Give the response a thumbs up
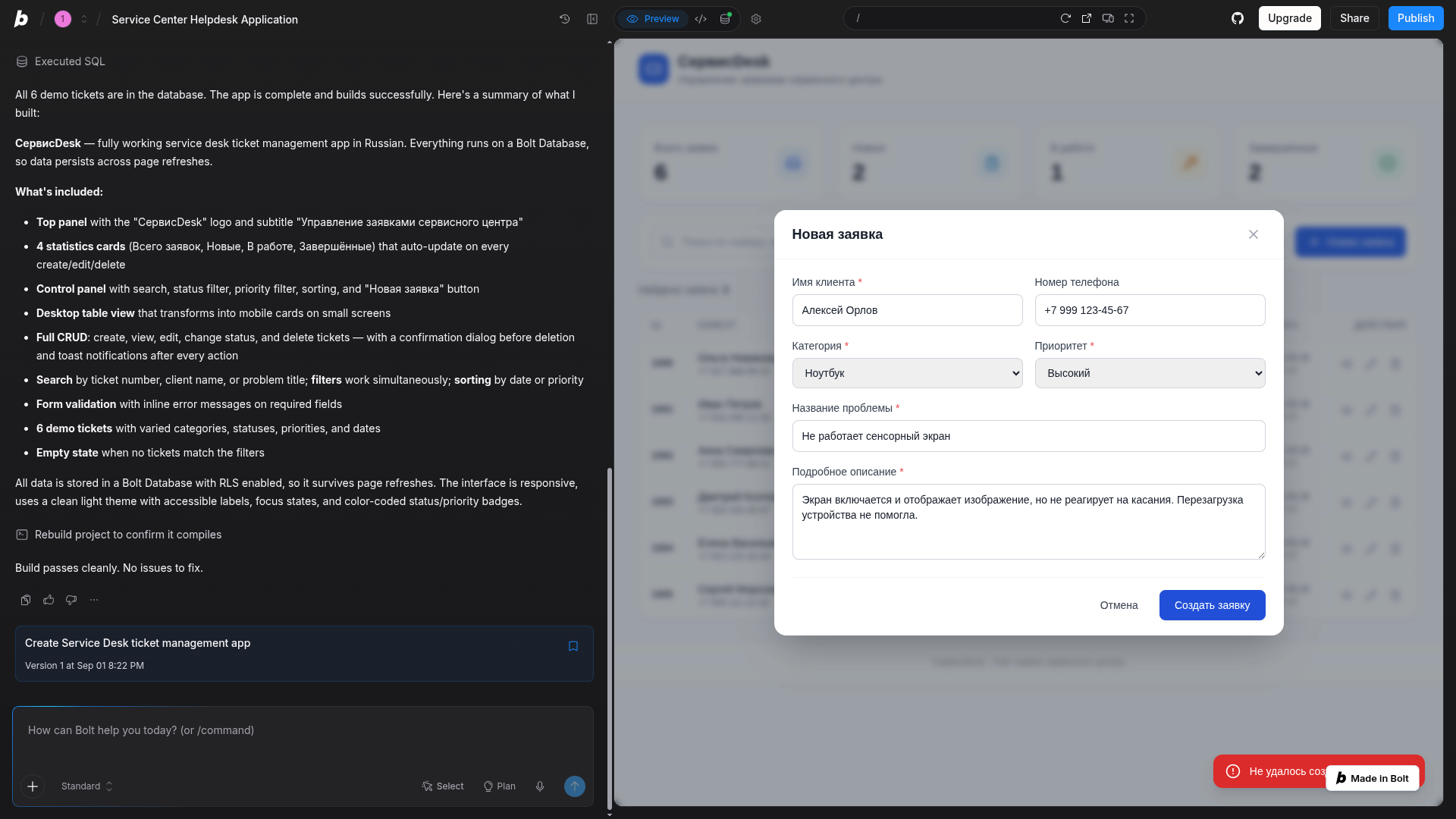The image size is (1456, 819). (x=49, y=600)
